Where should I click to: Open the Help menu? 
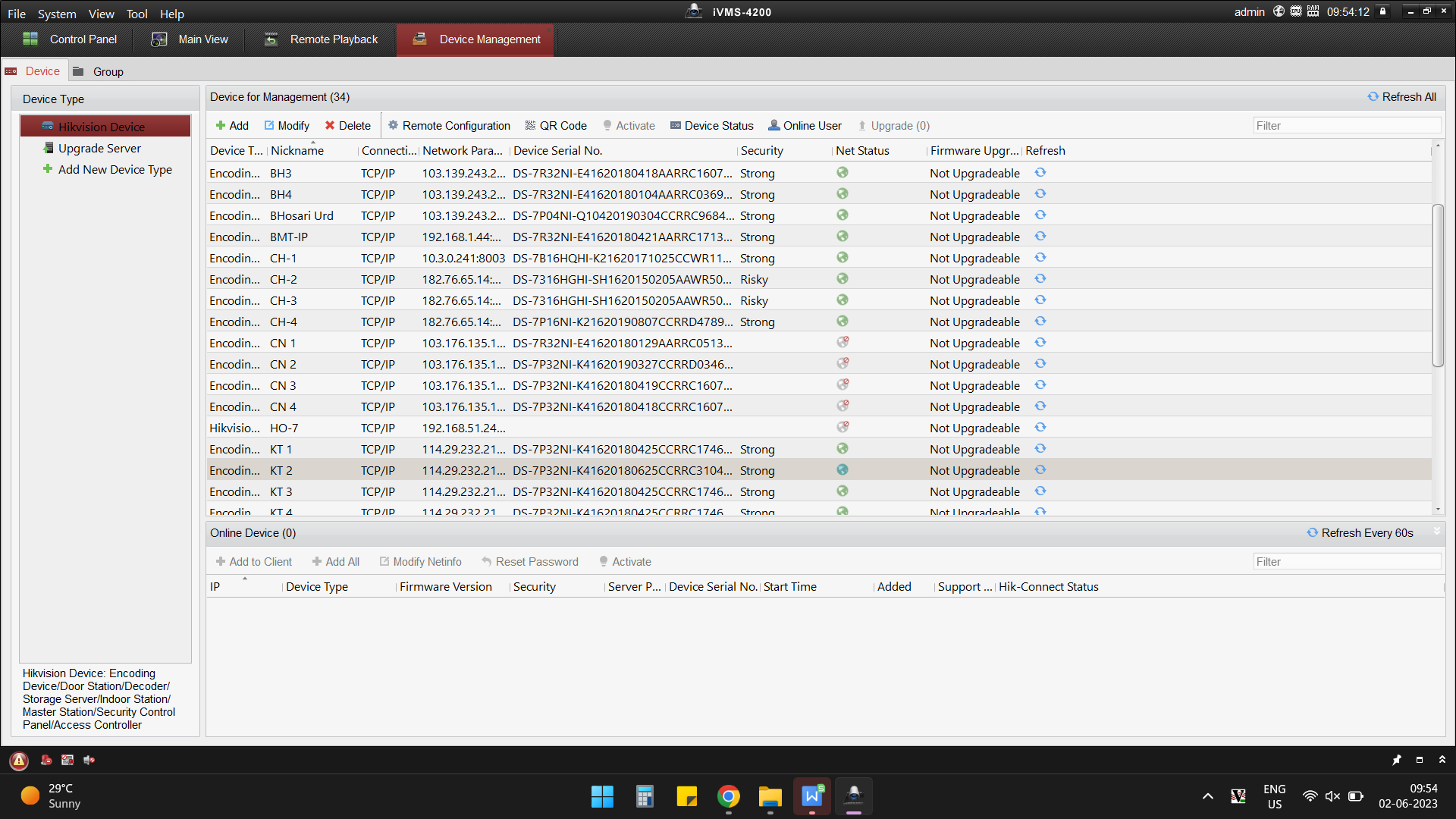(x=172, y=14)
